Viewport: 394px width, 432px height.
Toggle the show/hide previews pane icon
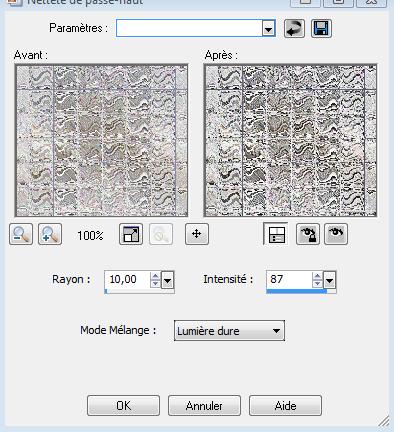276,234
